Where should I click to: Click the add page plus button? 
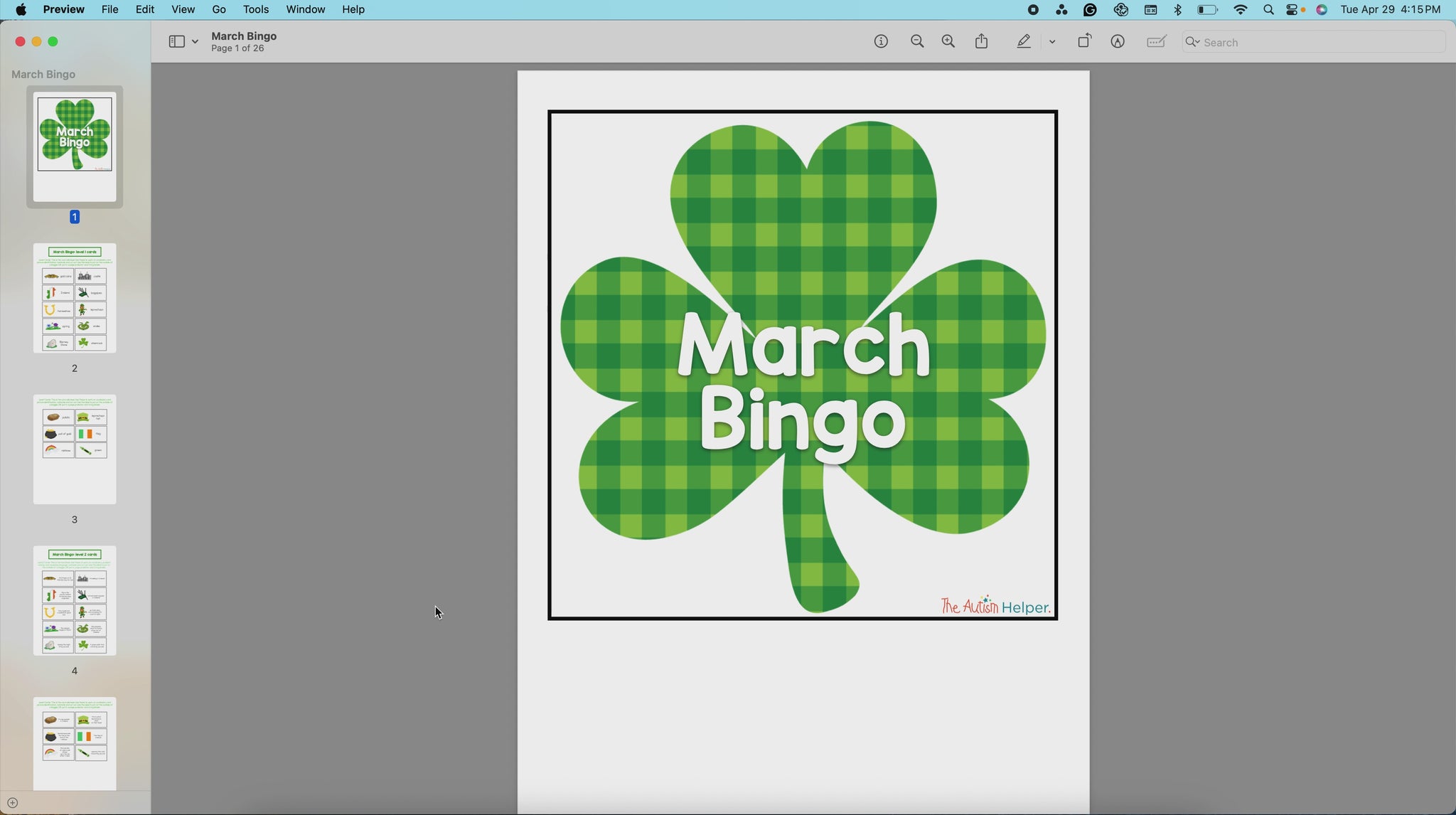click(12, 803)
